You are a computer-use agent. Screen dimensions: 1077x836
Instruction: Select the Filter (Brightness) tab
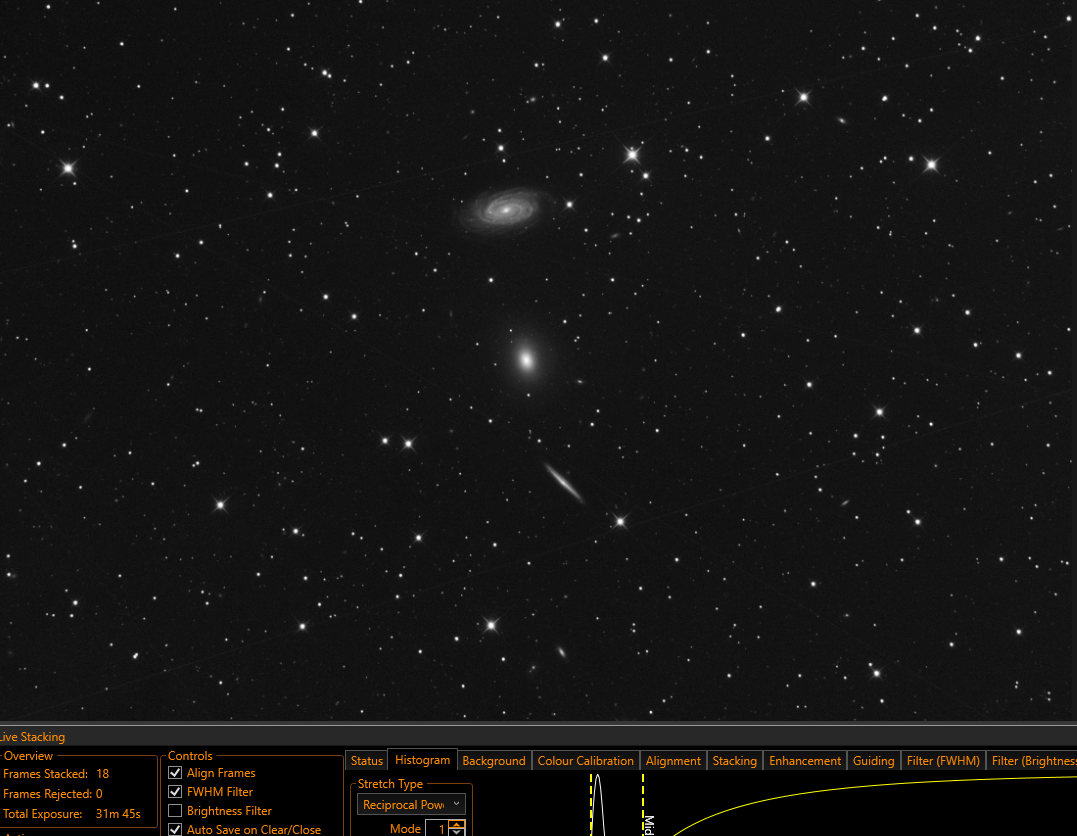[x=1032, y=760]
